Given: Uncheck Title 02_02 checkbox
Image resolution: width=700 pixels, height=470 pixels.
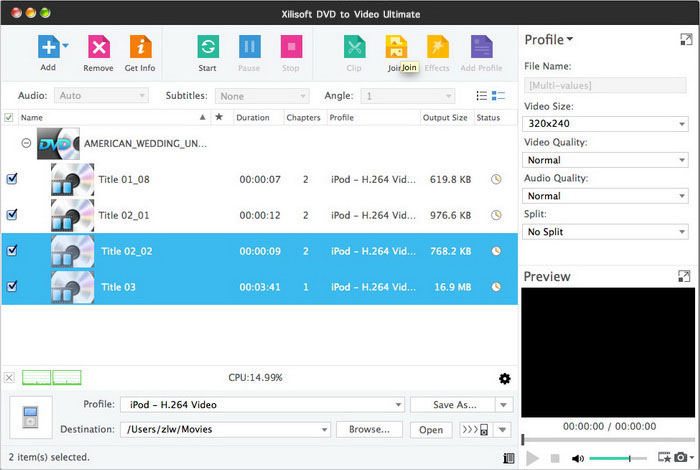Looking at the screenshot, I should tap(12, 250).
